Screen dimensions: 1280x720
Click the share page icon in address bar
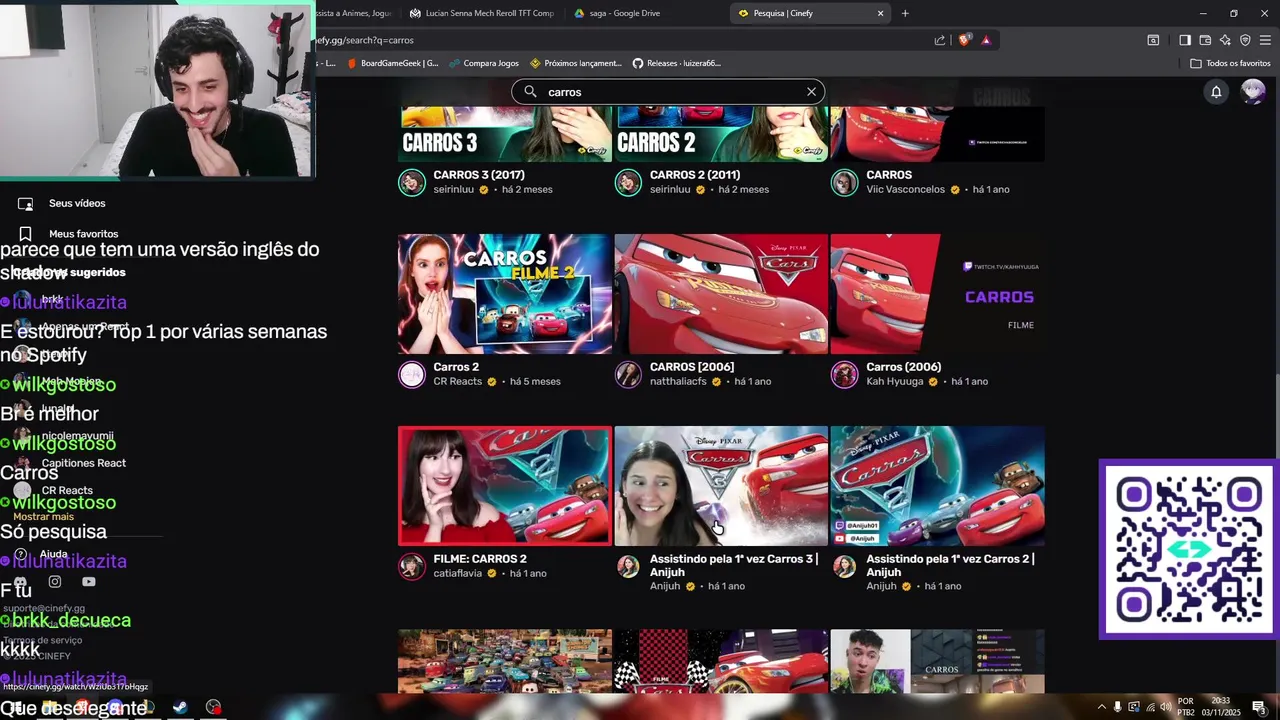pos(940,40)
